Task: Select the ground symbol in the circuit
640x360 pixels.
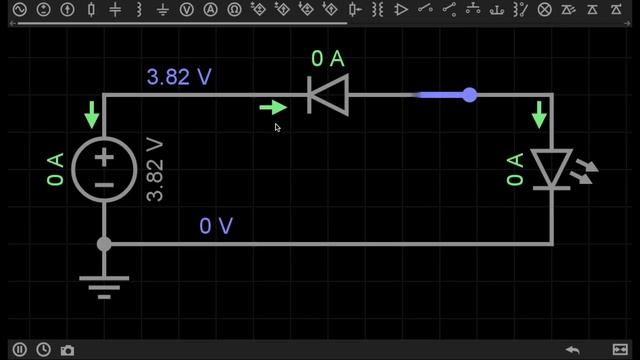Action: pyautogui.click(x=104, y=288)
